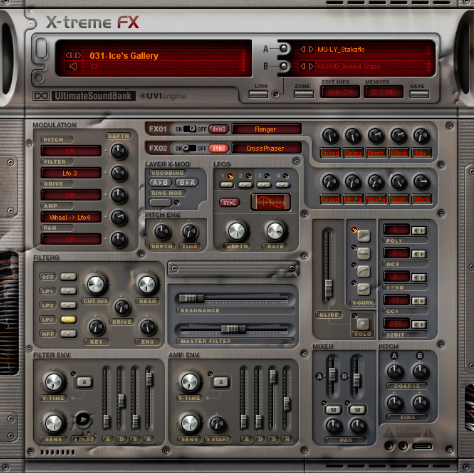This screenshot has height=473, width=474.
Task: Click the speaker icon under preset name
Action: tap(73, 67)
